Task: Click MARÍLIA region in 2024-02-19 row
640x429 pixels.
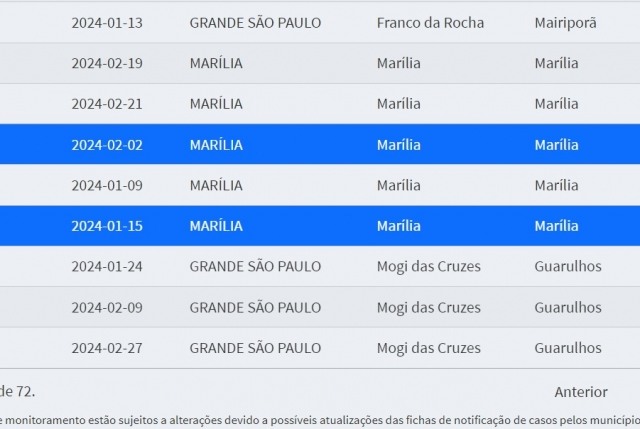Action: pyautogui.click(x=216, y=63)
